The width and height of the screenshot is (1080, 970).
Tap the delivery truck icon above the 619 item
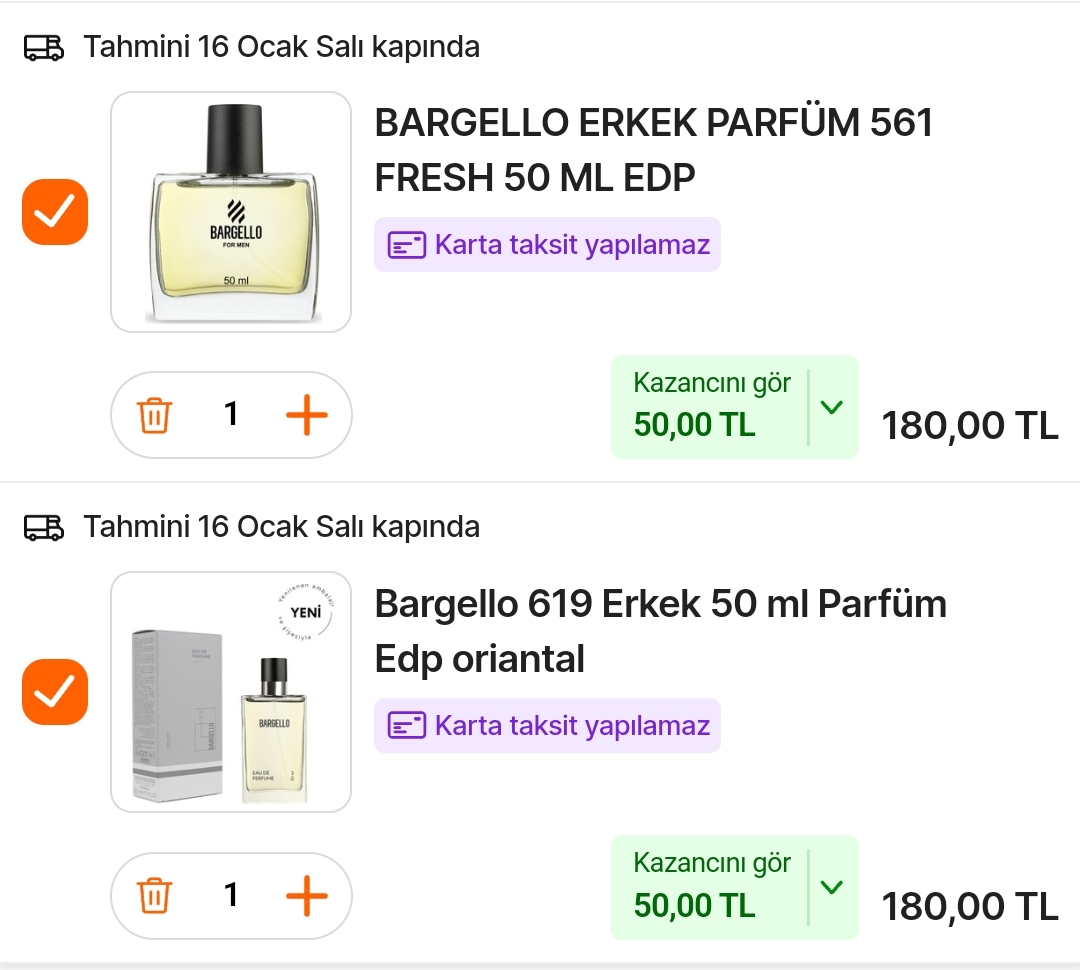[x=44, y=527]
